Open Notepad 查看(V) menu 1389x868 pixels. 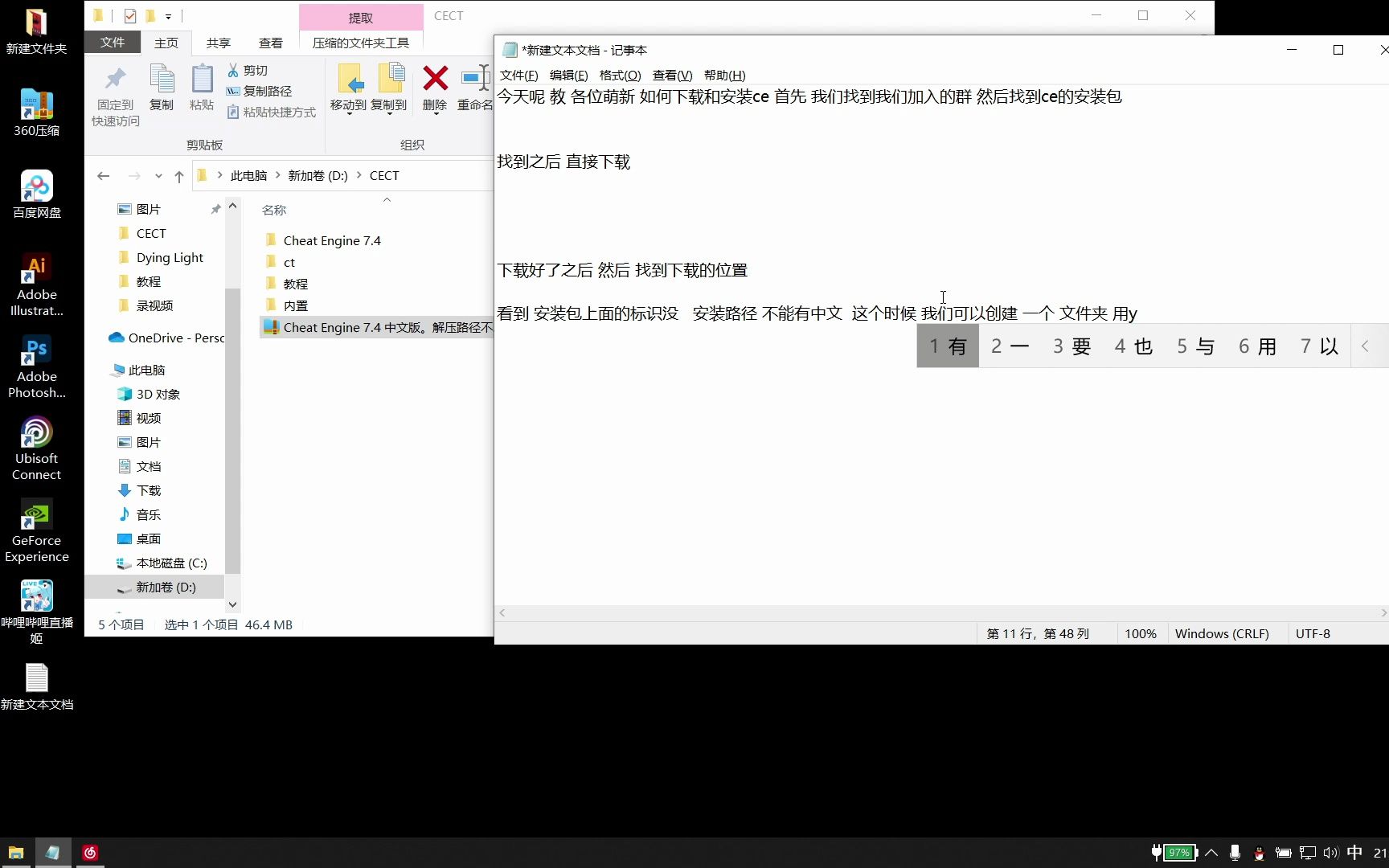coord(672,75)
